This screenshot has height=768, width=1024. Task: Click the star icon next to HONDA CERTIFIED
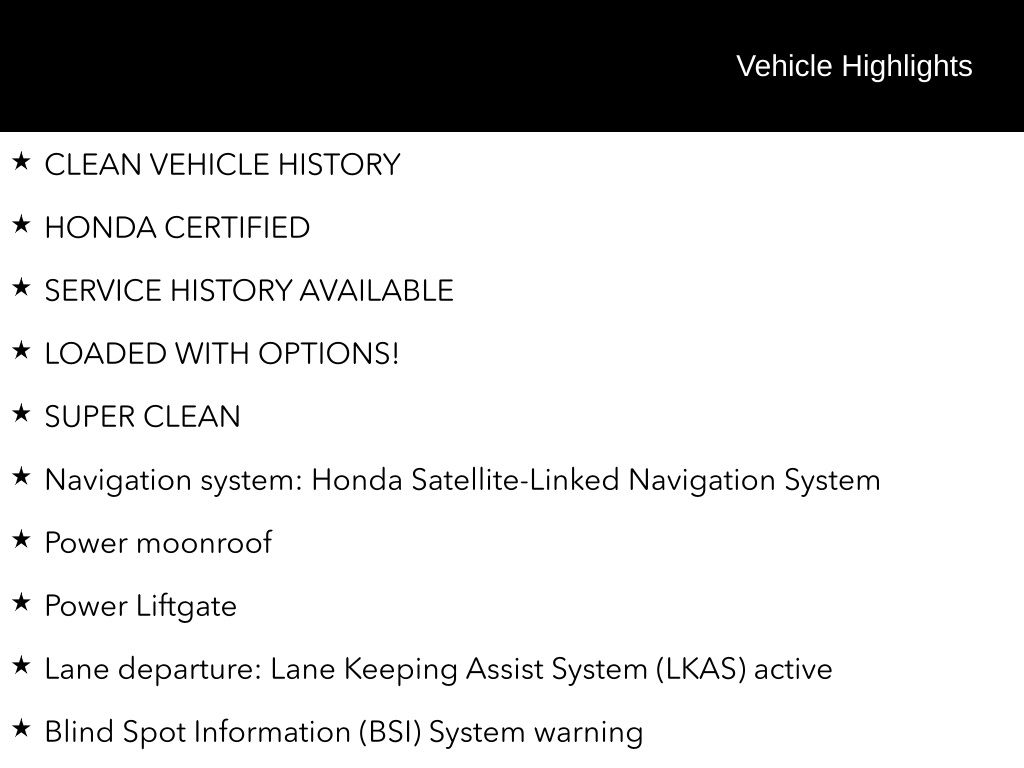(21, 225)
